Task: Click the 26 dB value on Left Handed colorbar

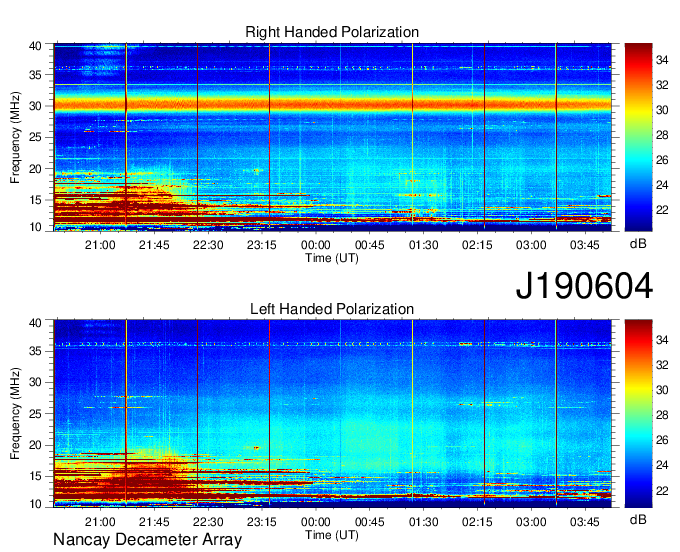Action: pyautogui.click(x=662, y=440)
